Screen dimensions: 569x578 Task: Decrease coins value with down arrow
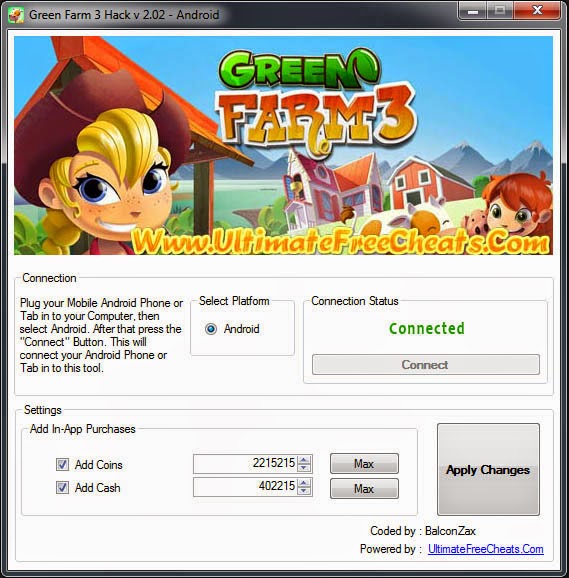pos(304,468)
